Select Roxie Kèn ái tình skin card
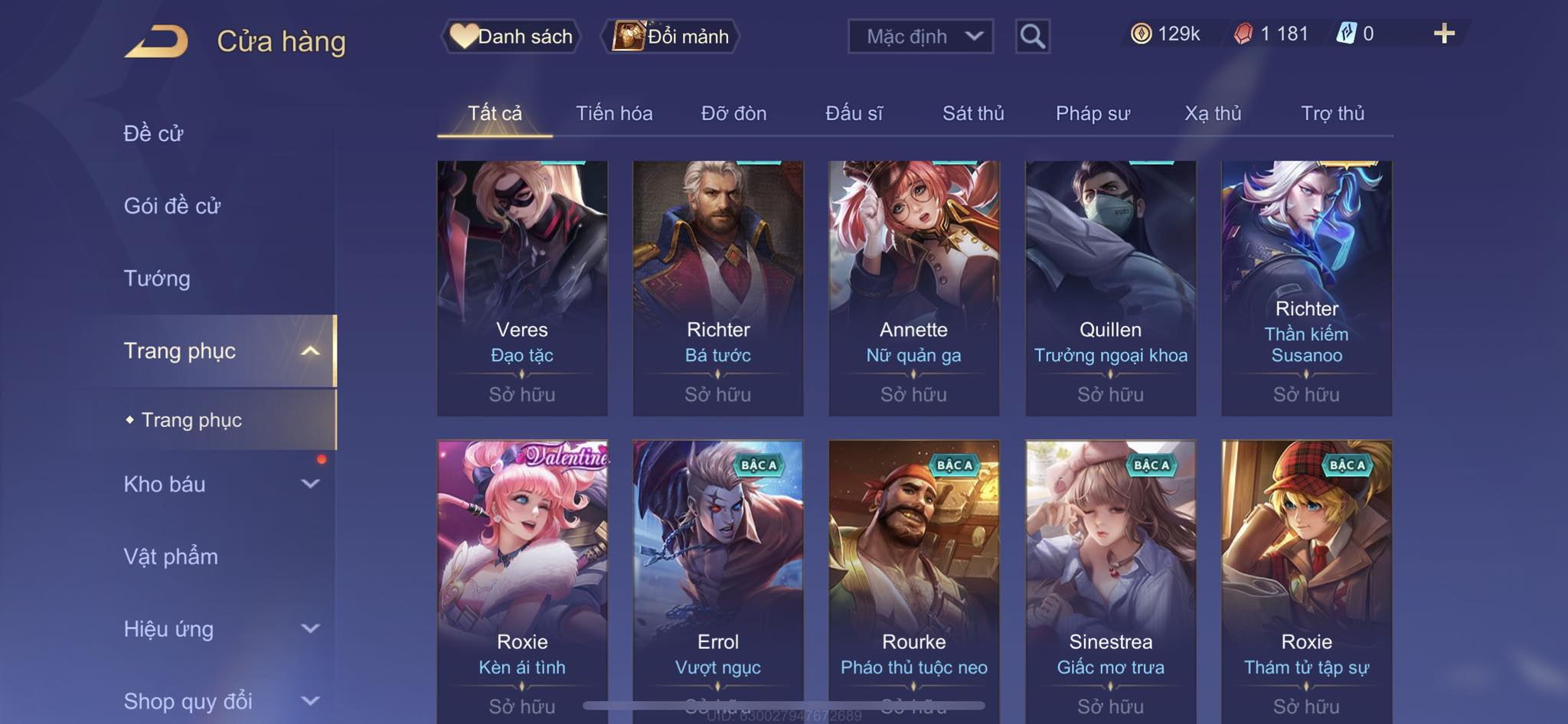The height and width of the screenshot is (724, 1568). coord(522,582)
